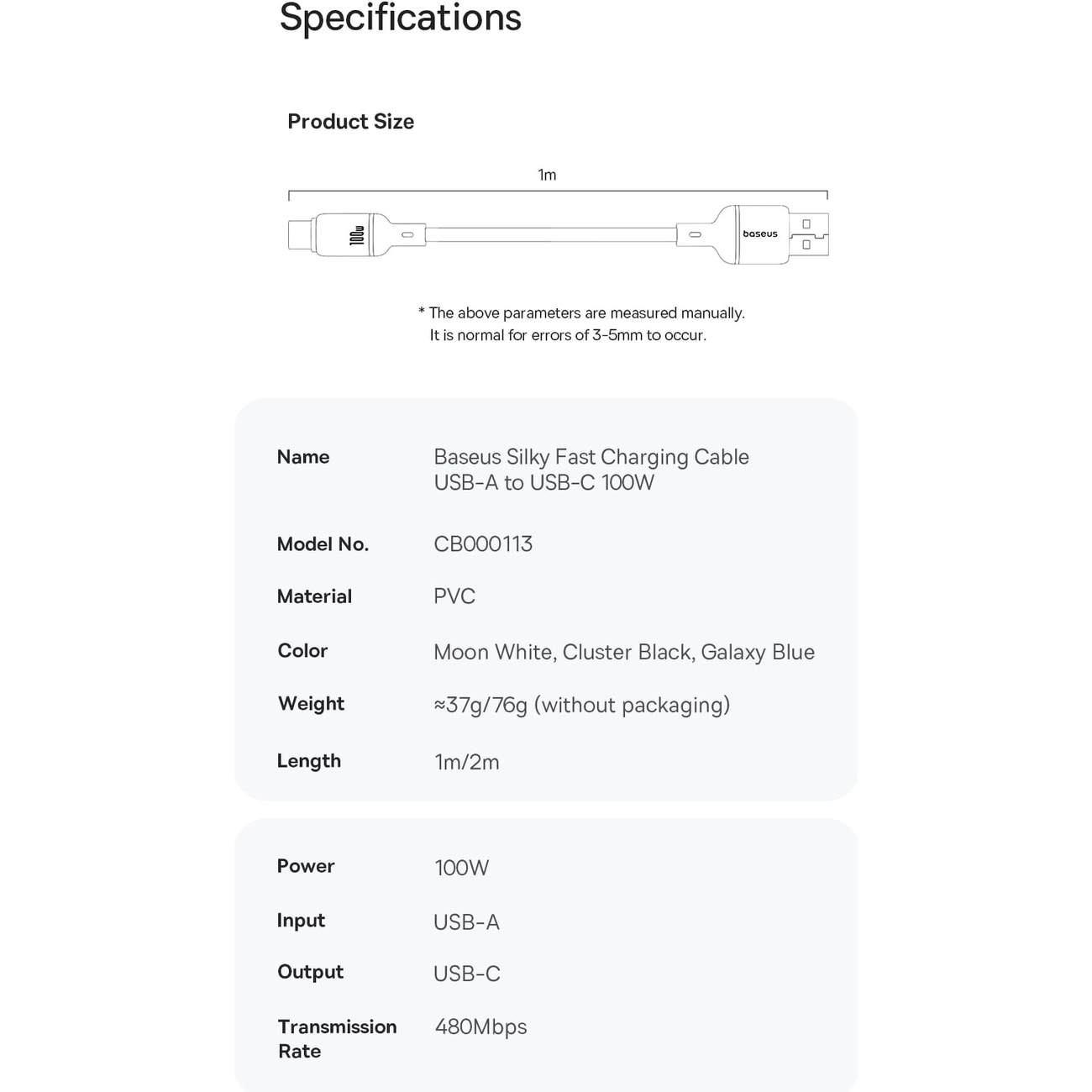Click the model number CB000113
1092x1092 pixels.
(483, 544)
